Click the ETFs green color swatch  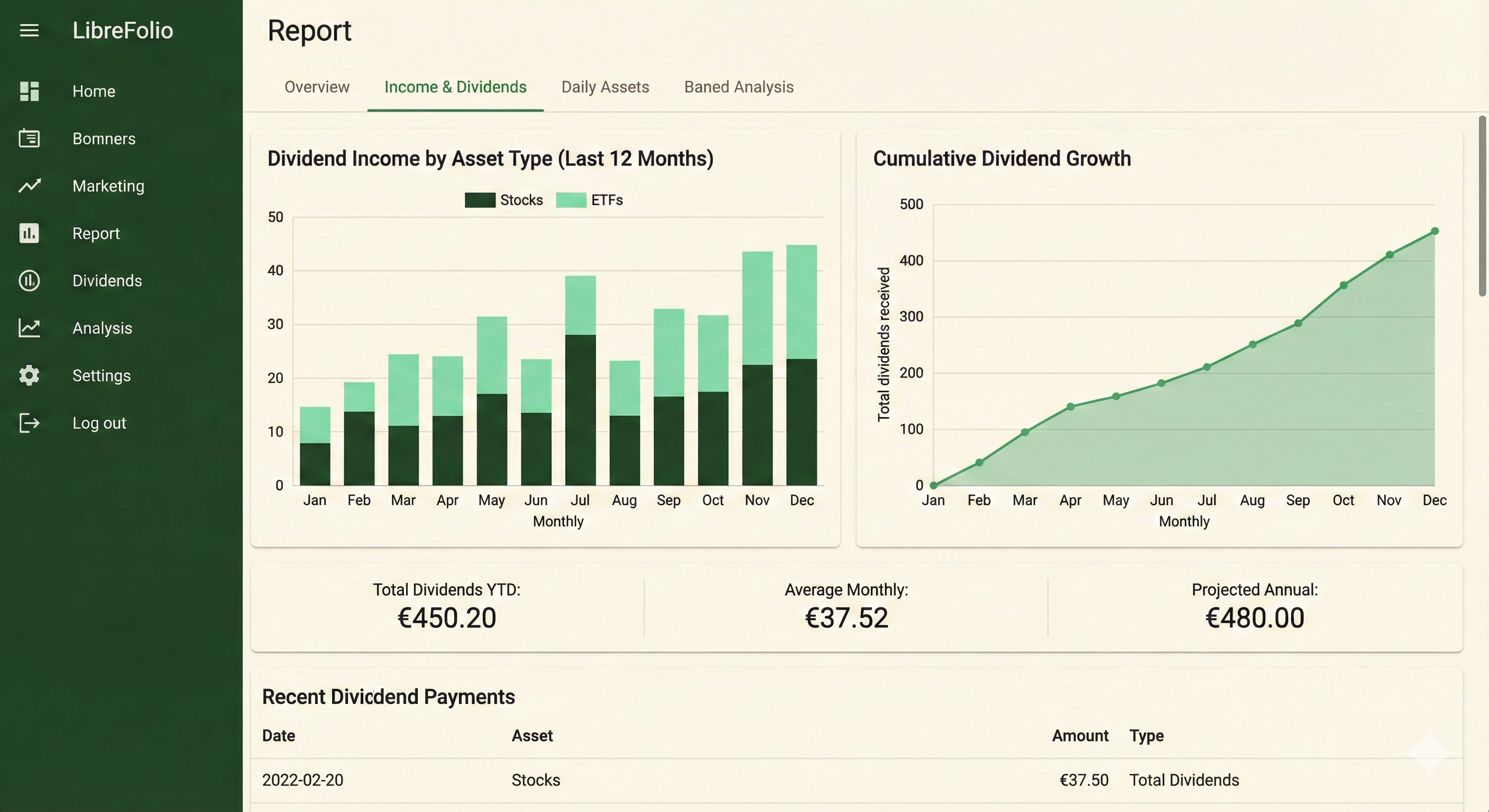[x=571, y=200]
